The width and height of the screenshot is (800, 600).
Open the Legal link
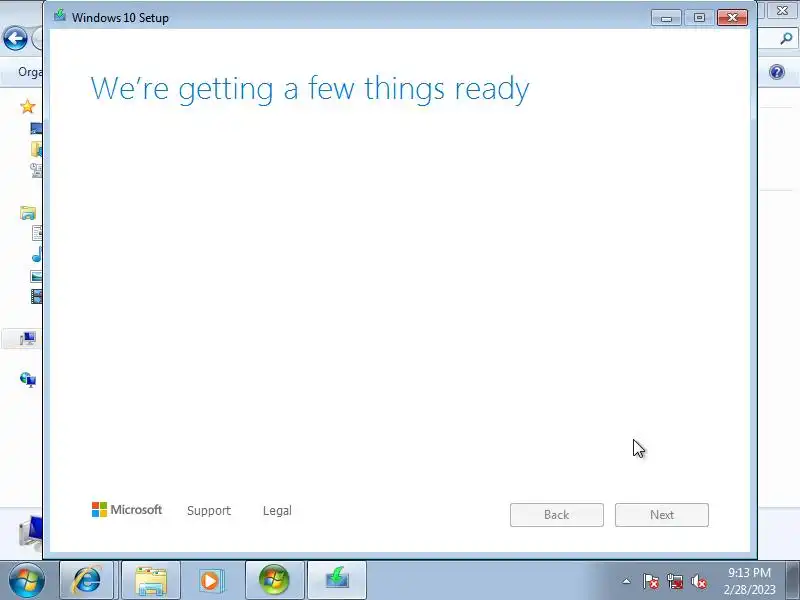[x=277, y=511]
